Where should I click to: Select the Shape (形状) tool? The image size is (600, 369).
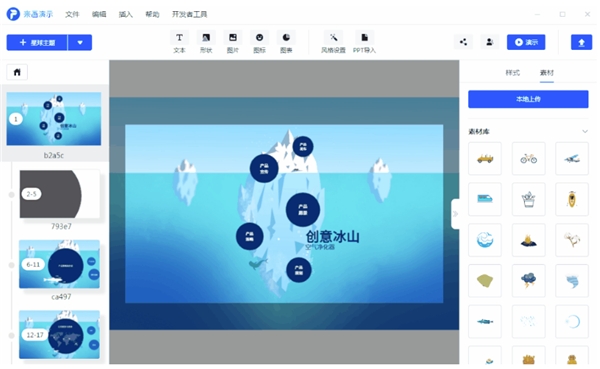(x=206, y=42)
